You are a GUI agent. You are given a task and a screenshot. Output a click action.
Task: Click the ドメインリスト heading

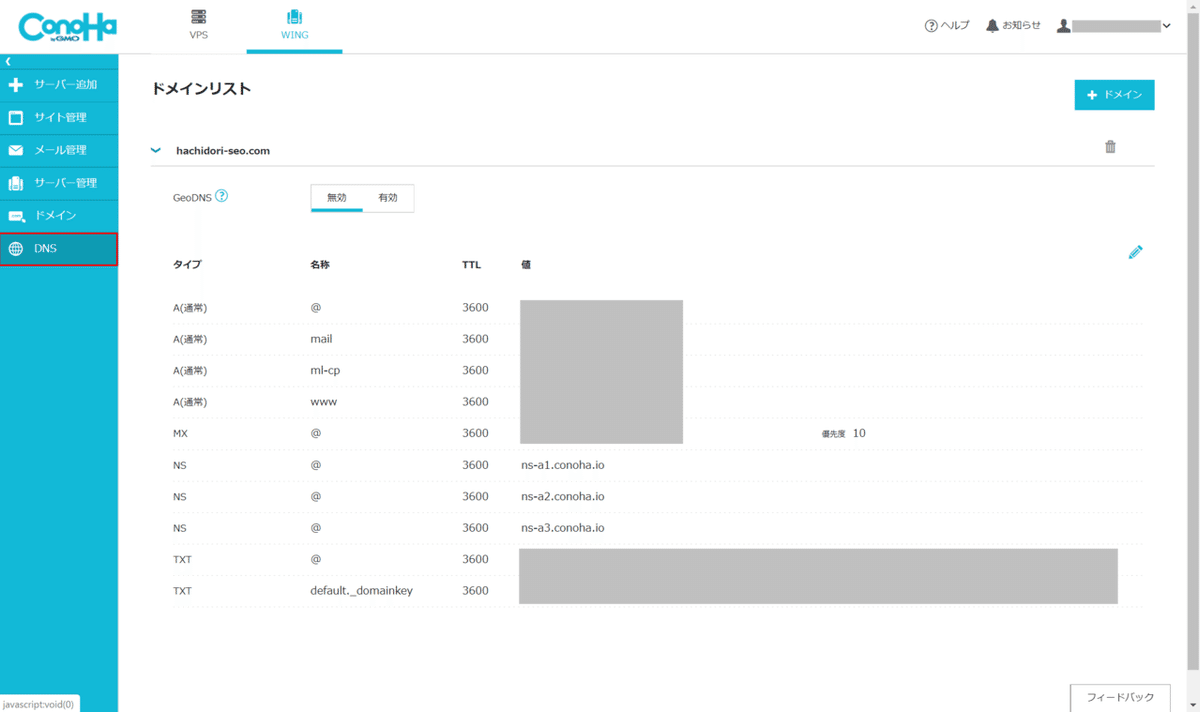pyautogui.click(x=201, y=89)
